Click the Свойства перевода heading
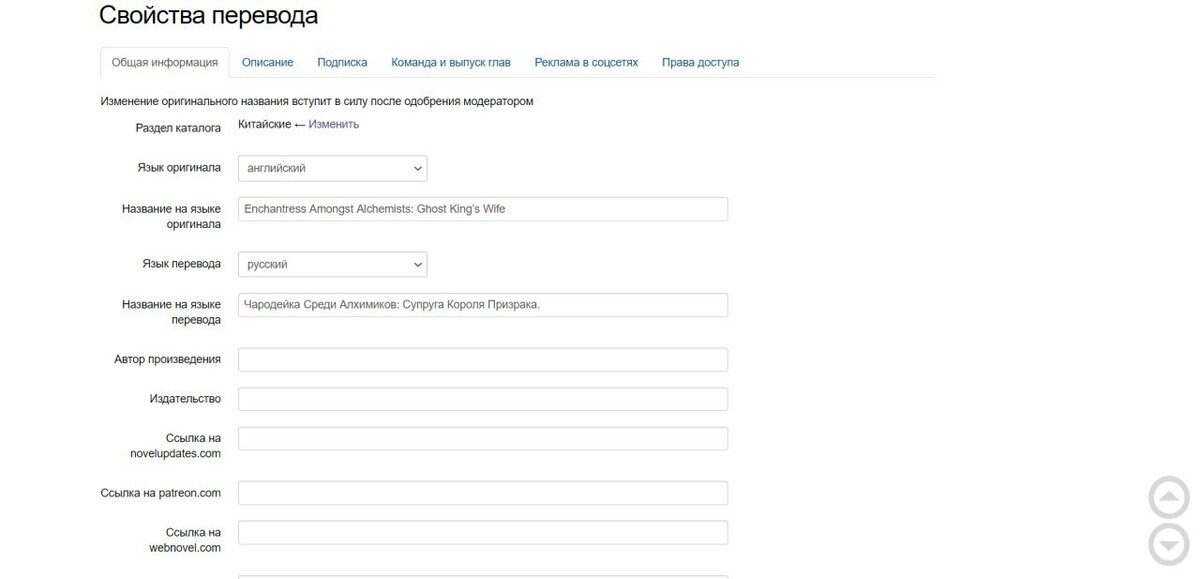This screenshot has width=1200, height=579. click(209, 15)
